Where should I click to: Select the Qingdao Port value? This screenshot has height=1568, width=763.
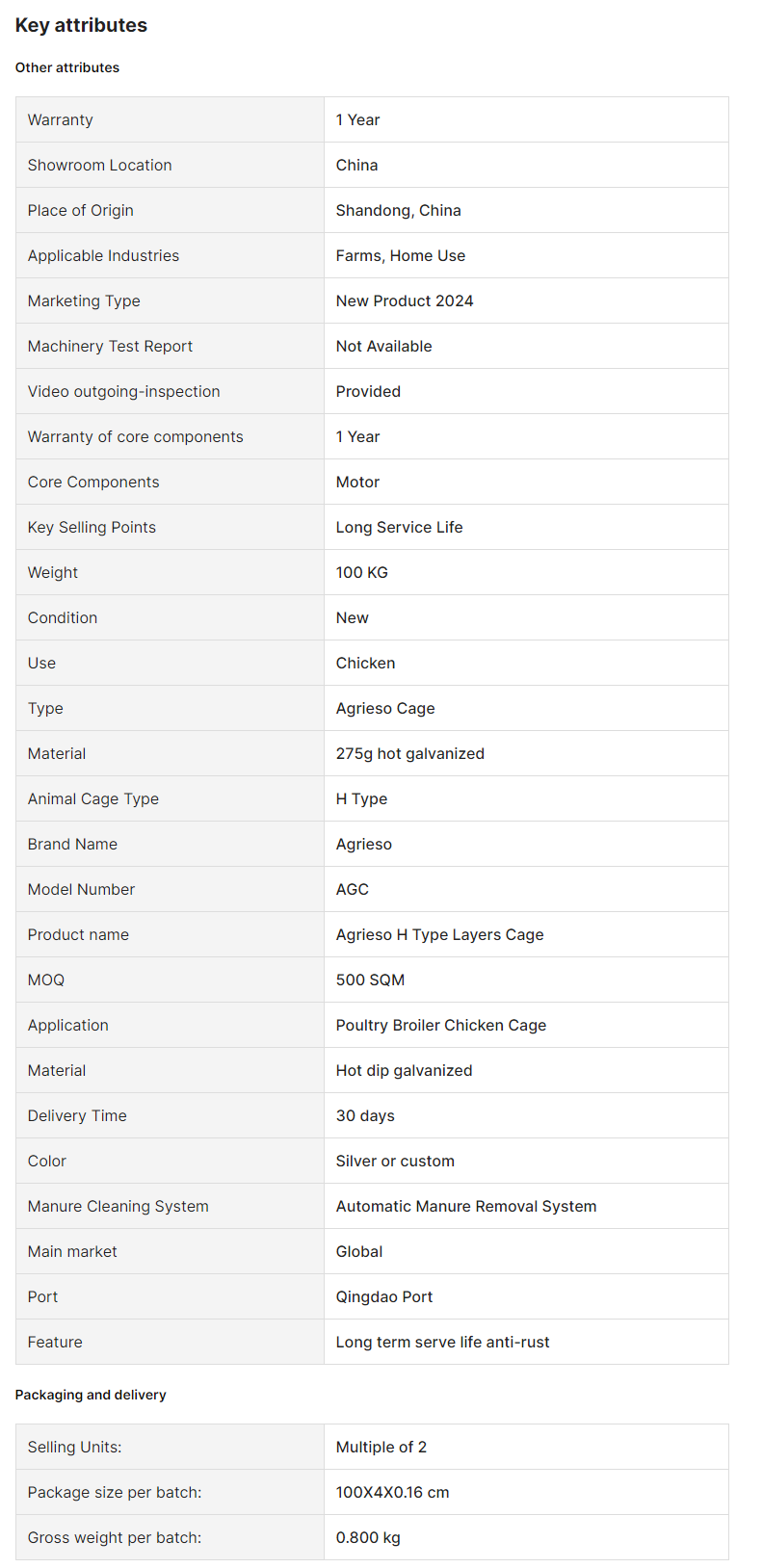point(384,1296)
